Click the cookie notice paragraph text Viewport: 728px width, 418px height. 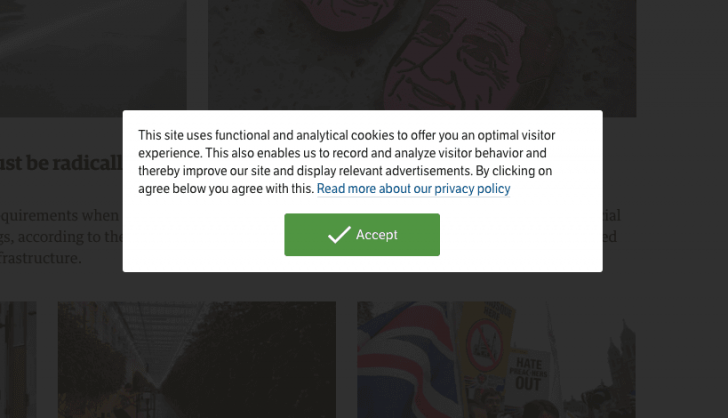pos(346,162)
